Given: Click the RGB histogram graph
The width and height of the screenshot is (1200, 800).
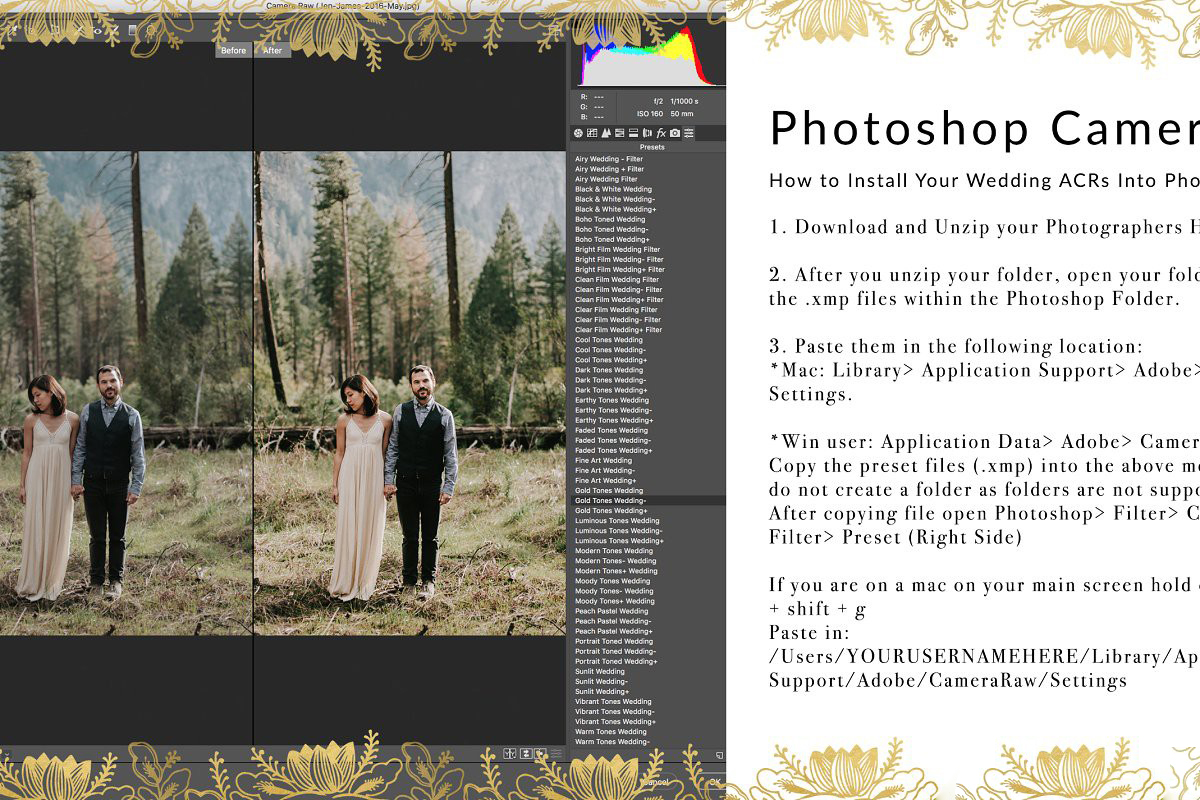Looking at the screenshot, I should click(650, 53).
